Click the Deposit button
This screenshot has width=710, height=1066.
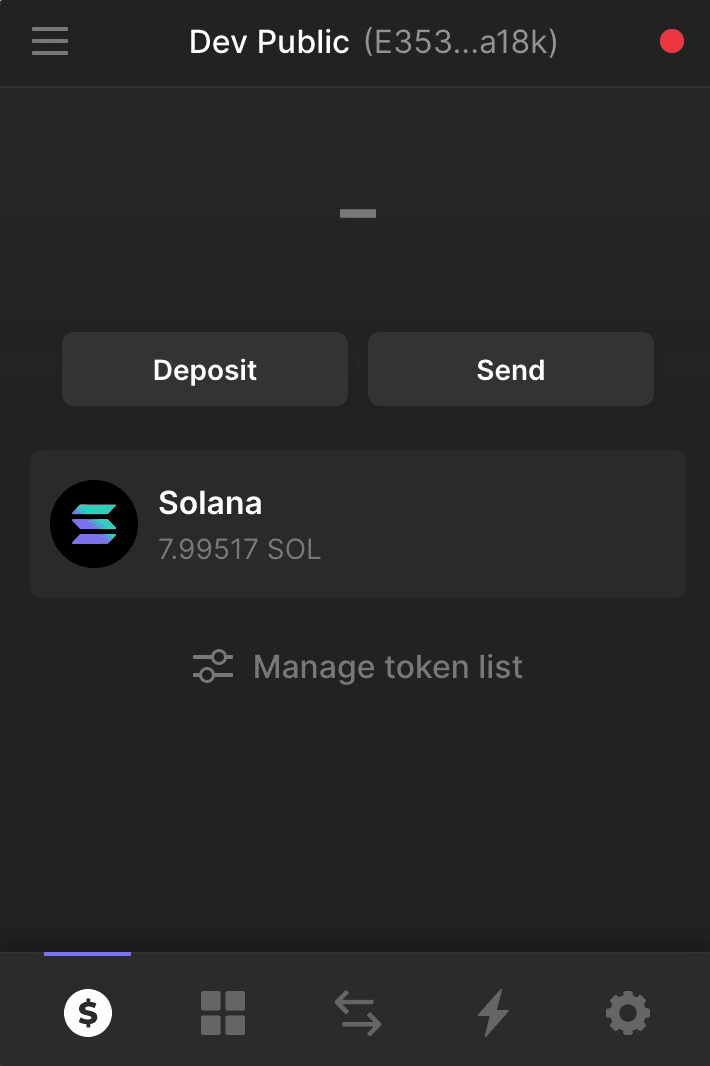[x=204, y=369]
